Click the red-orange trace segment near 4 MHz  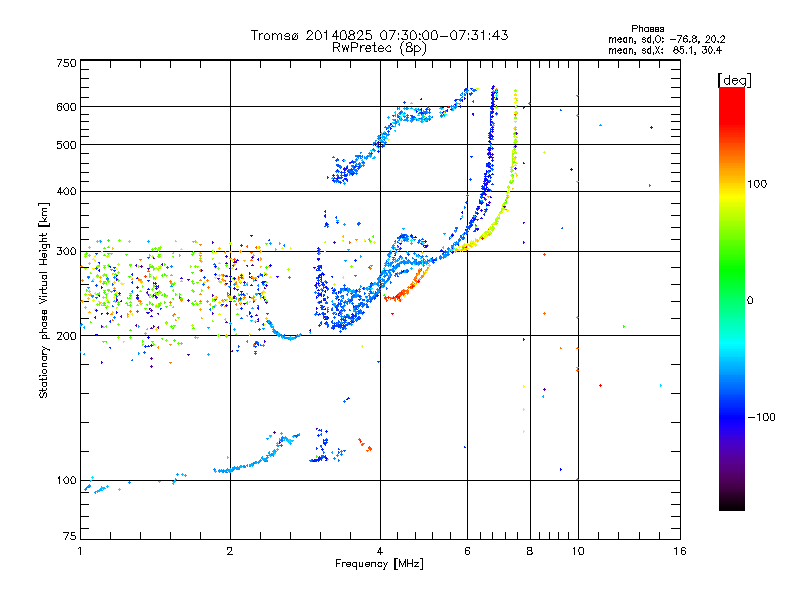point(406,288)
